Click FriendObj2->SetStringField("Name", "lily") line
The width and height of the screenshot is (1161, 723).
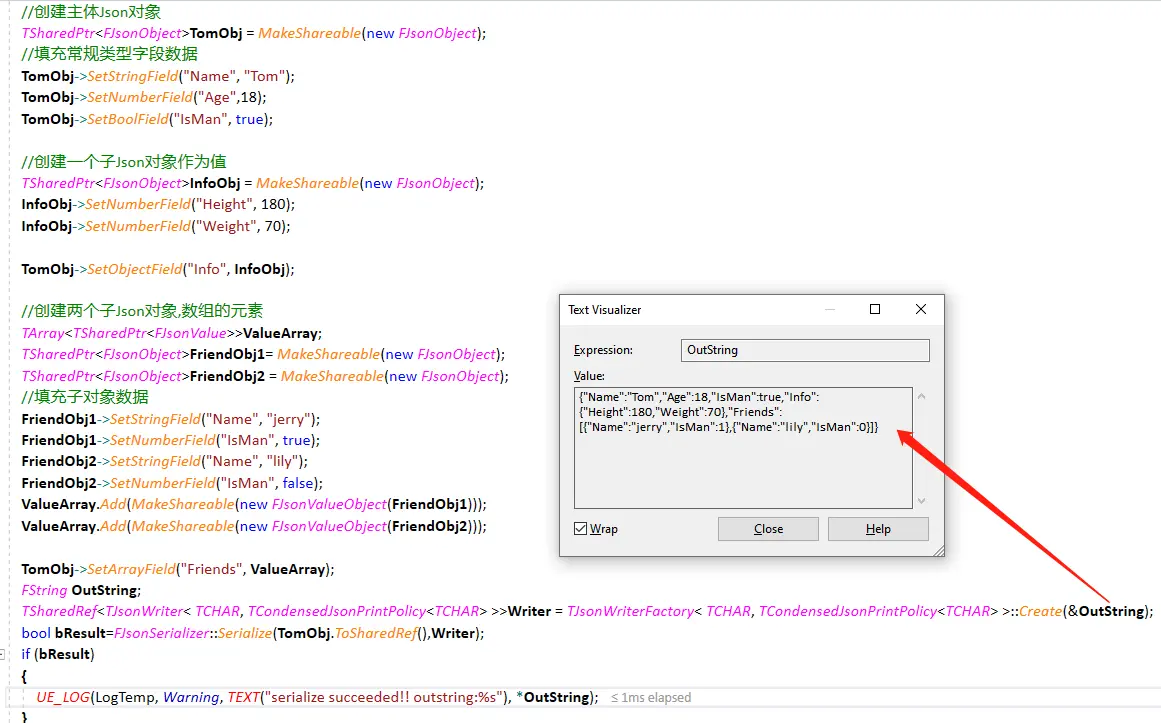[164, 462]
